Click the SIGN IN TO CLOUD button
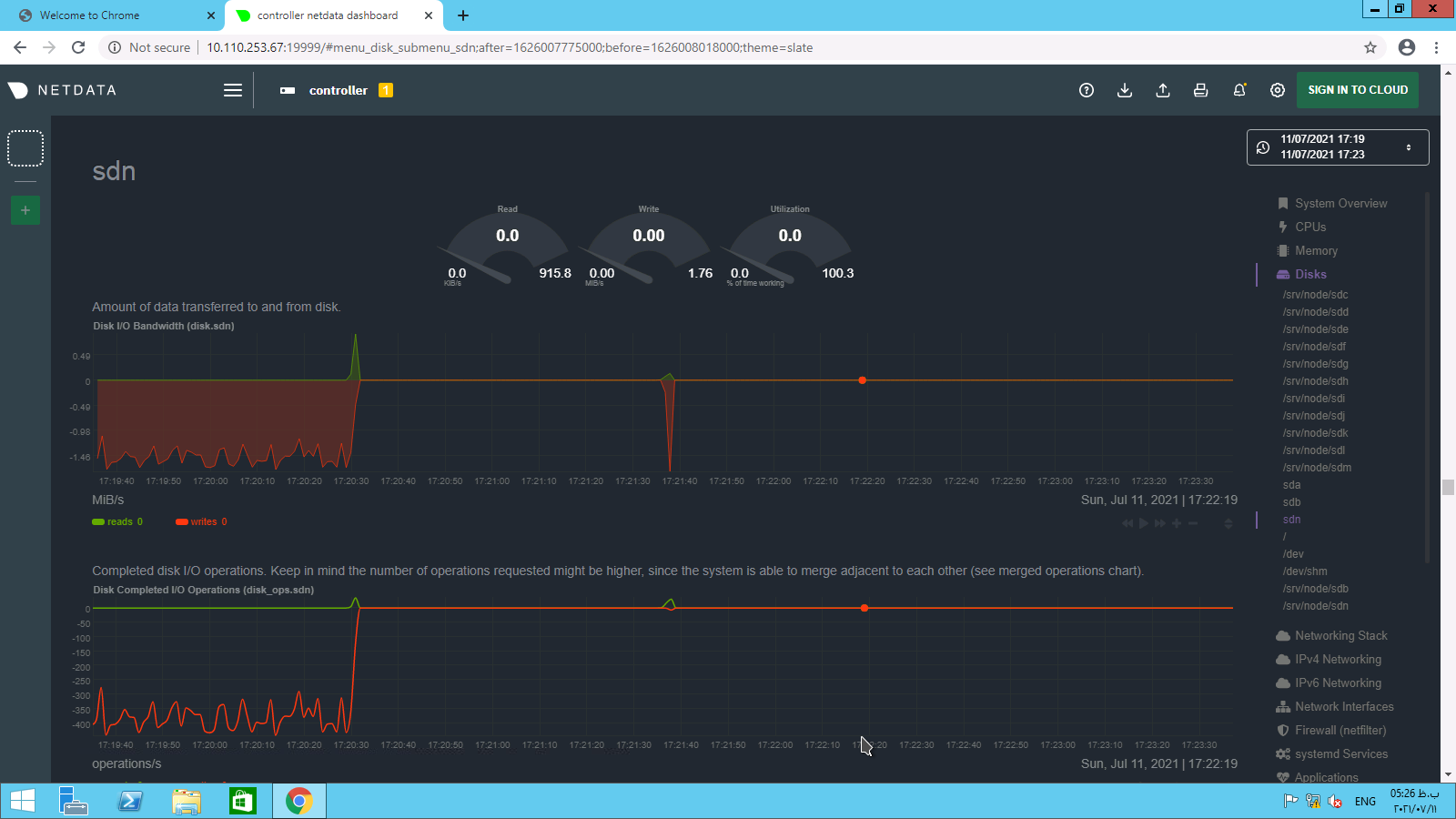The width and height of the screenshot is (1456, 819). pos(1358,90)
